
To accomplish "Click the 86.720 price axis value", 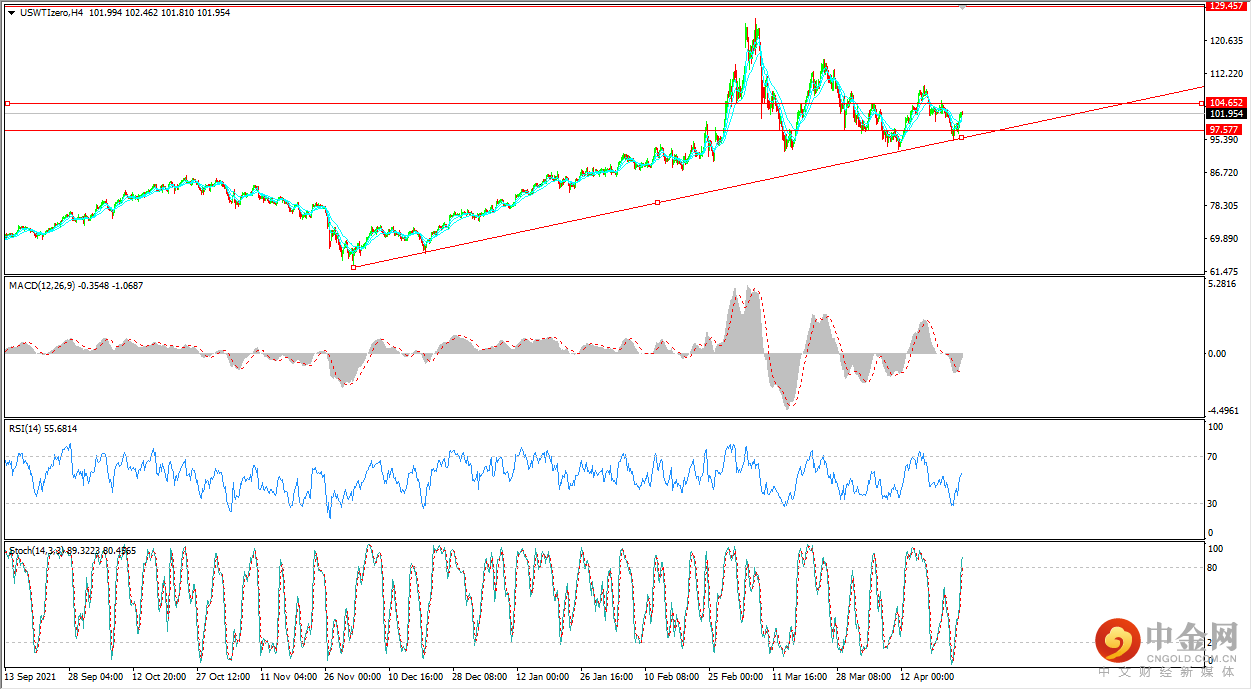I will 1225,173.
